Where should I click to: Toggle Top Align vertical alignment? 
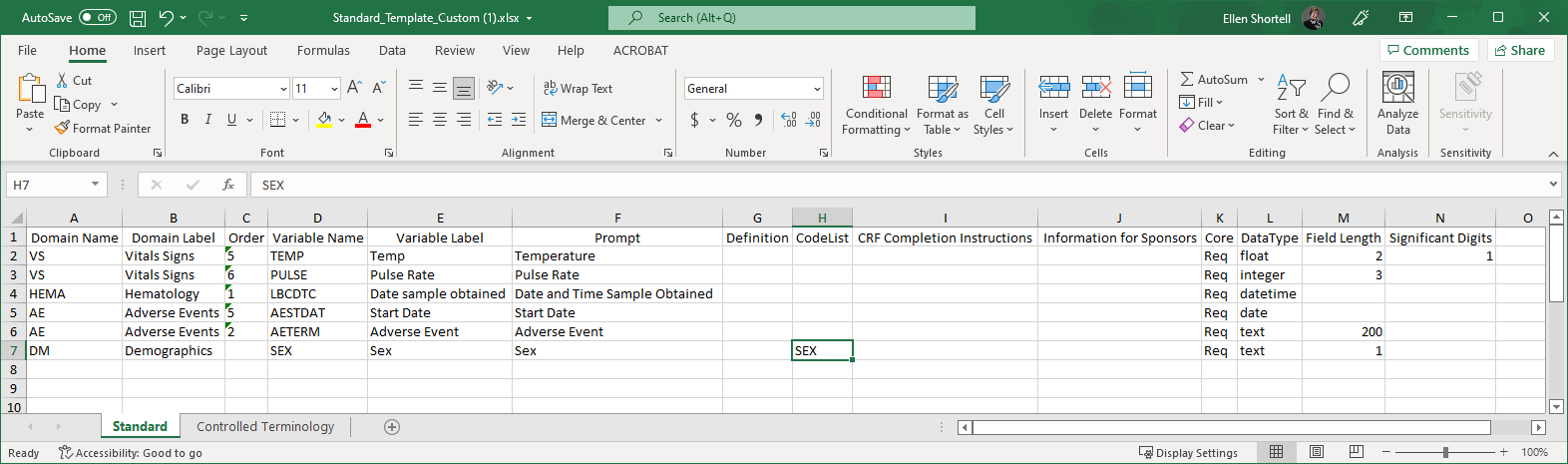pos(416,88)
